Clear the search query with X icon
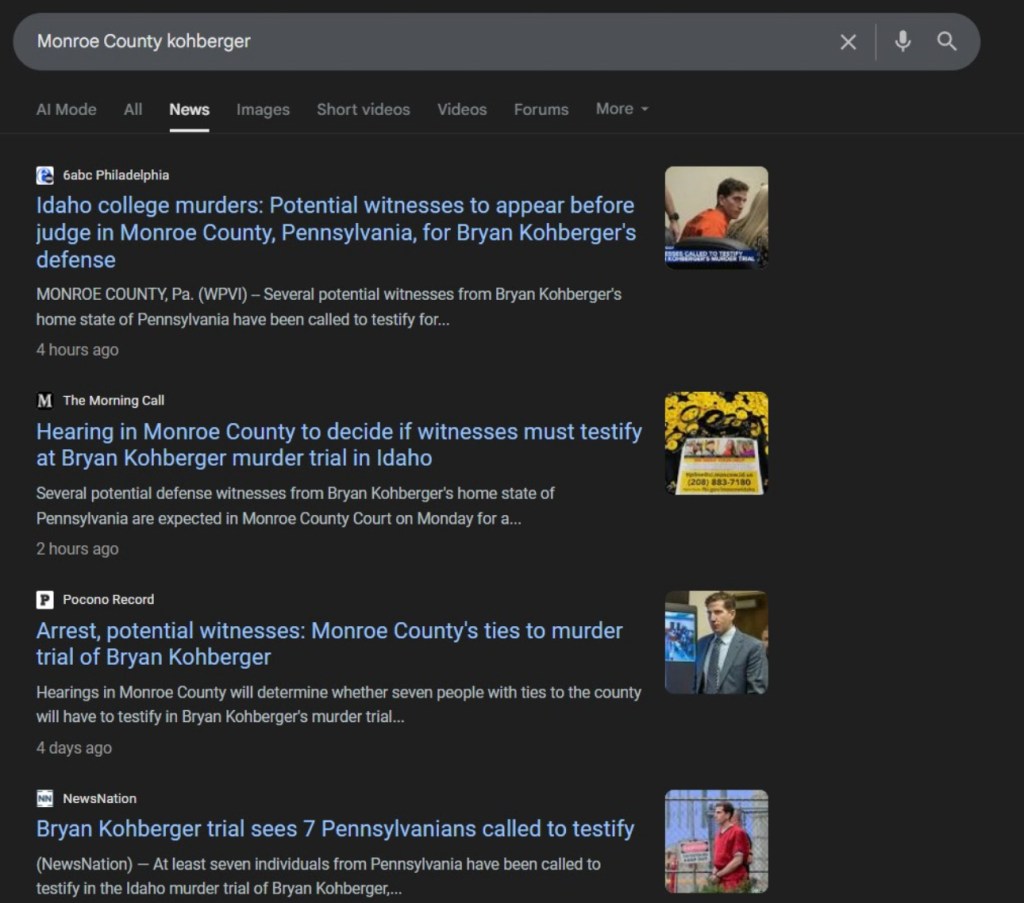This screenshot has height=903, width=1024. (x=848, y=42)
